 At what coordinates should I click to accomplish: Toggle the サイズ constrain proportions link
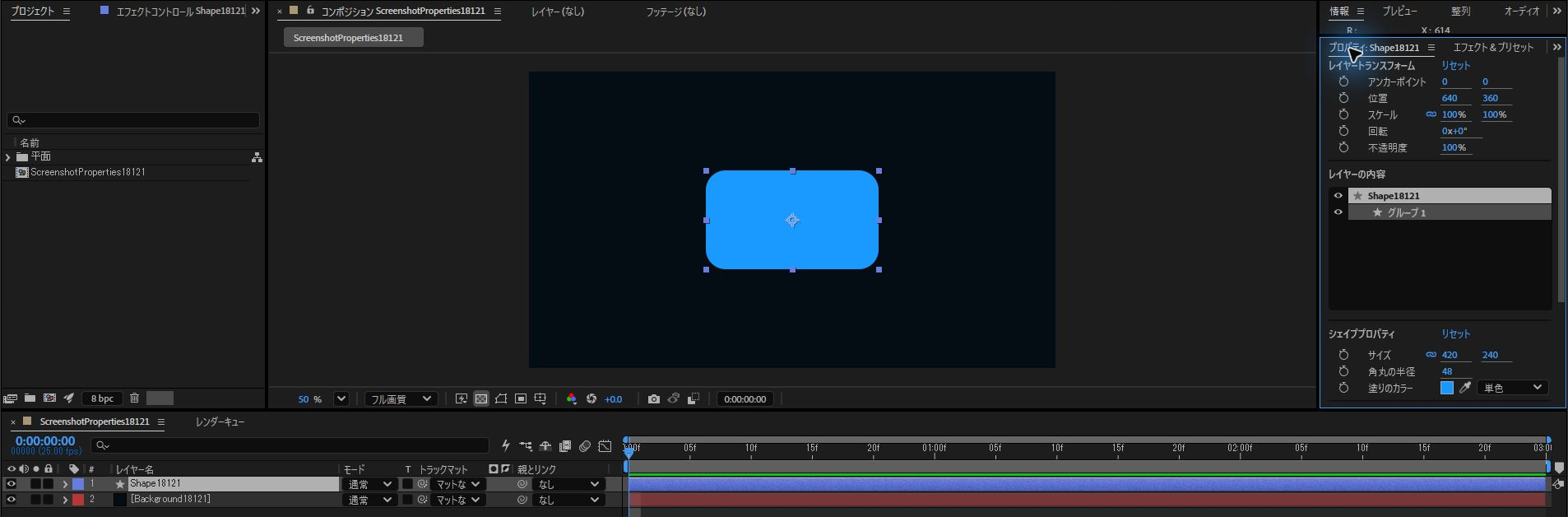click(1431, 355)
